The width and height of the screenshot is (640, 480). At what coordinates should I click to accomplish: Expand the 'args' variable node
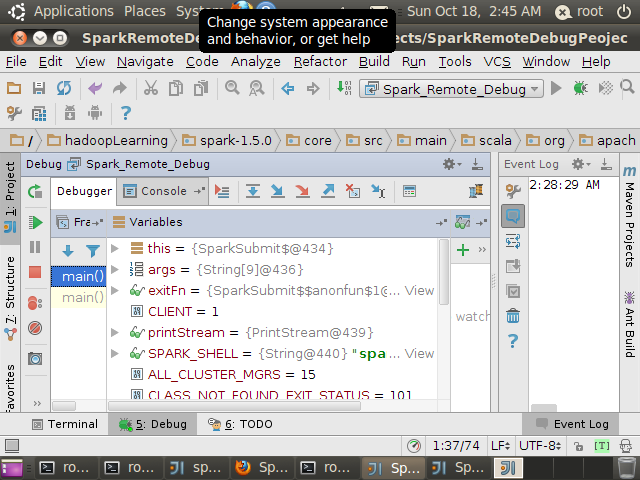115,269
